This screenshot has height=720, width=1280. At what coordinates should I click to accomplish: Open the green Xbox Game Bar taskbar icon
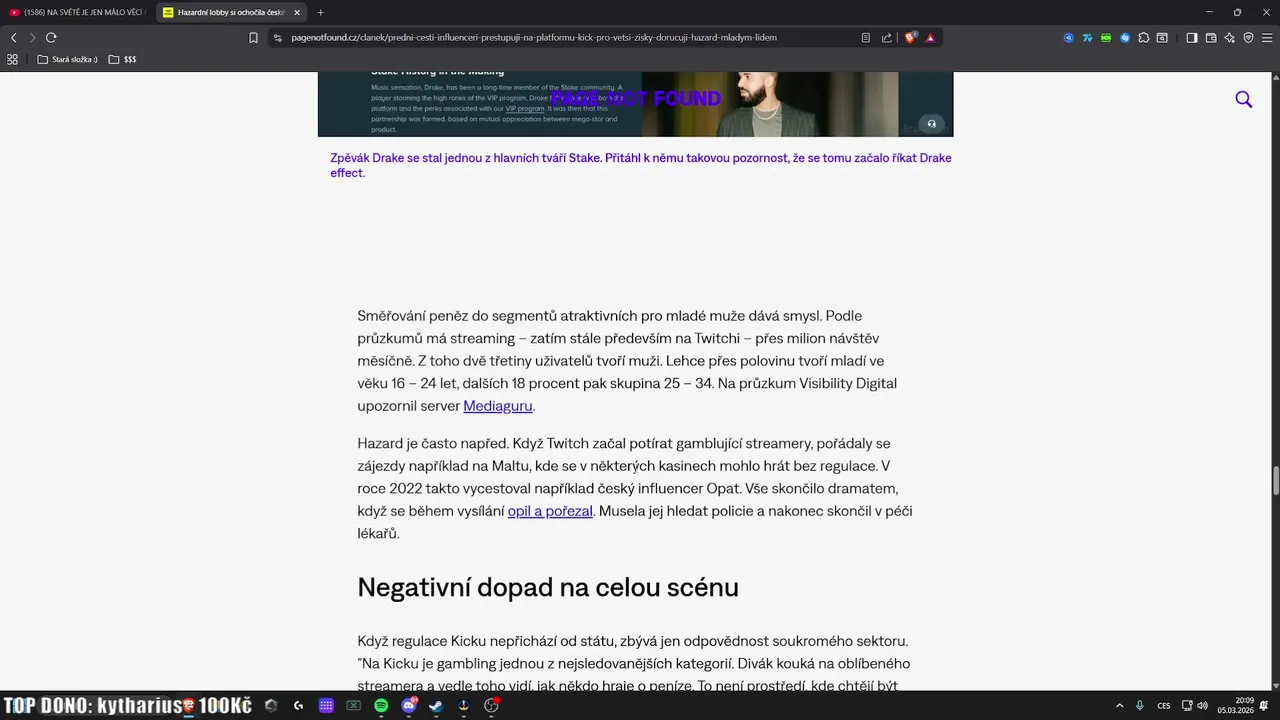pyautogui.click(x=353, y=705)
